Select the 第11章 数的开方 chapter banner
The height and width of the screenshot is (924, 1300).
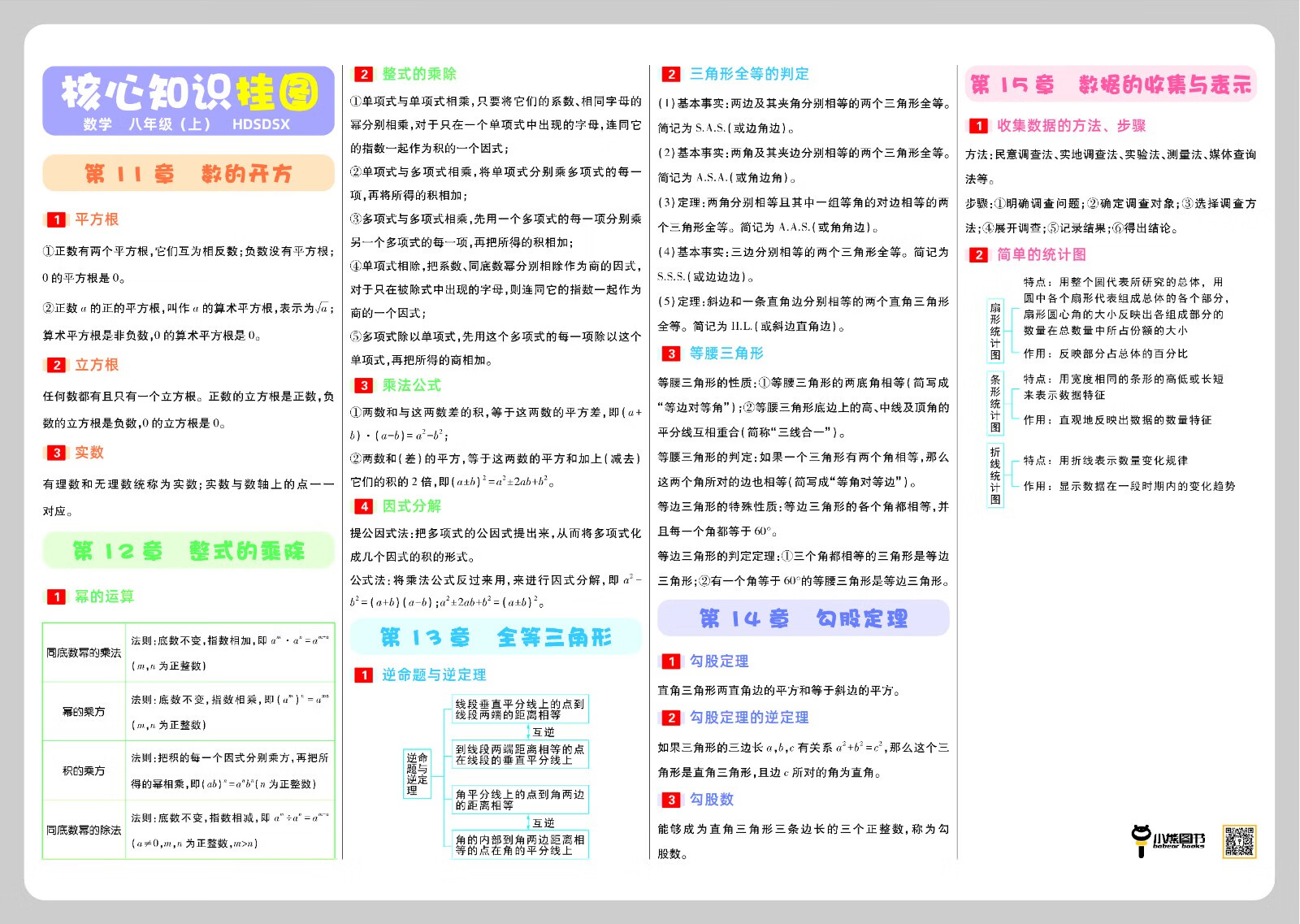tap(188, 173)
